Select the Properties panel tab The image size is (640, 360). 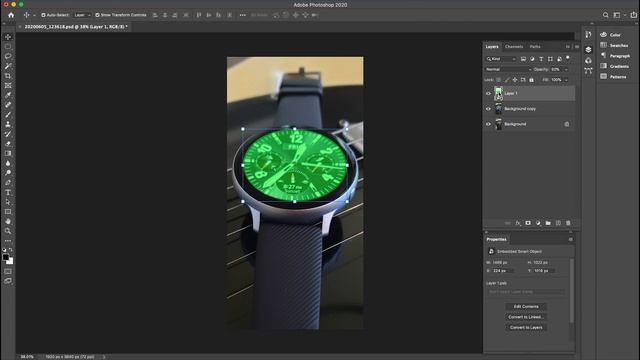(x=497, y=240)
